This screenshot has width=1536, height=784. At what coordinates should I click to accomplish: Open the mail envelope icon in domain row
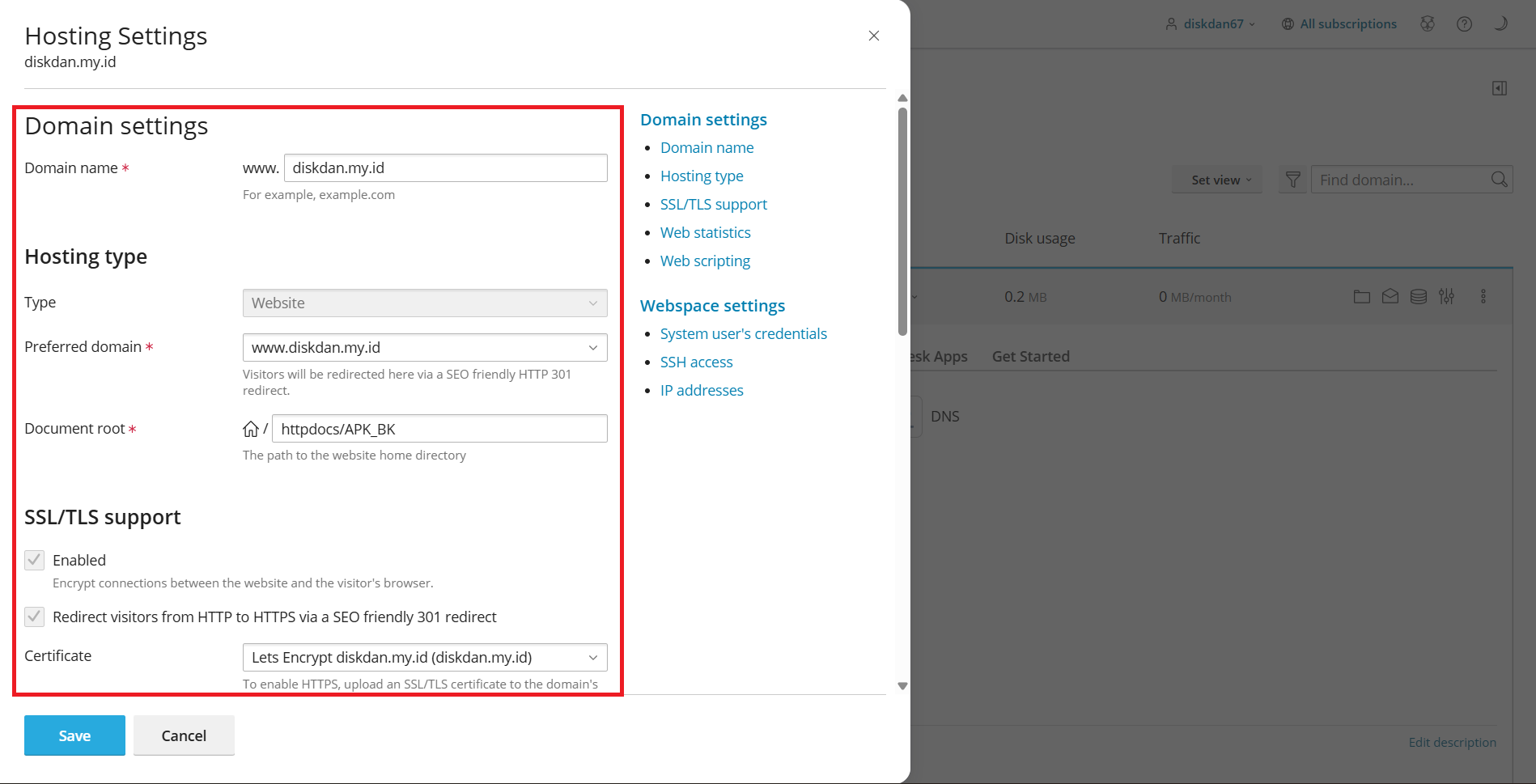(x=1390, y=297)
